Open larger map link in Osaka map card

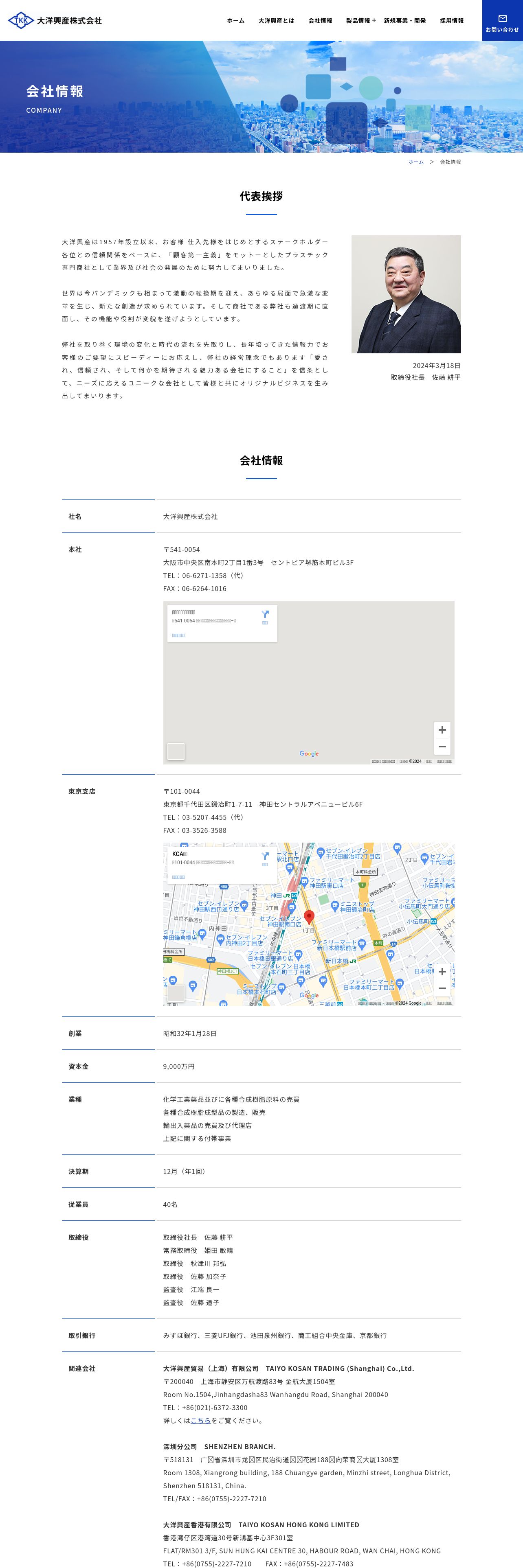coord(178,635)
